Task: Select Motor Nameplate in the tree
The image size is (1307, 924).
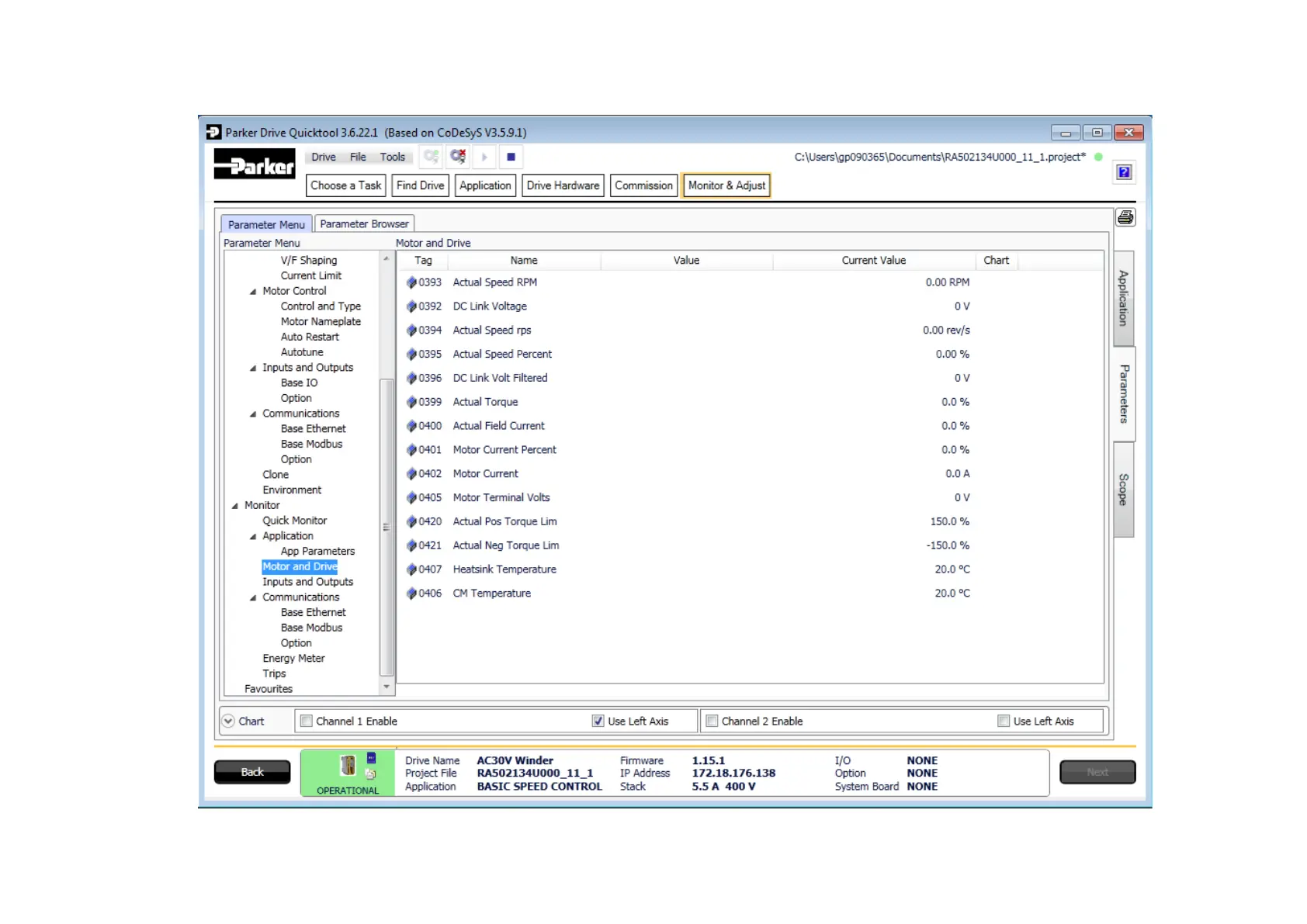Action: [321, 322]
